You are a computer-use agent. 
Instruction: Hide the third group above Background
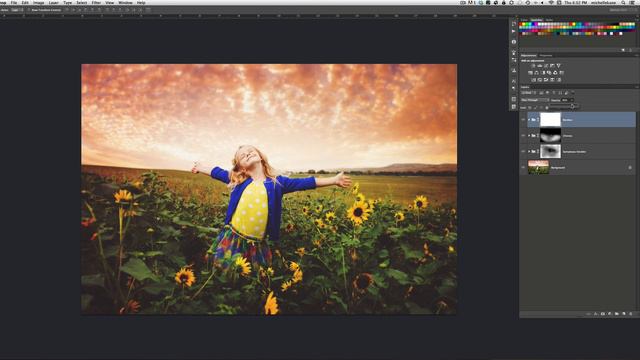pos(523,151)
